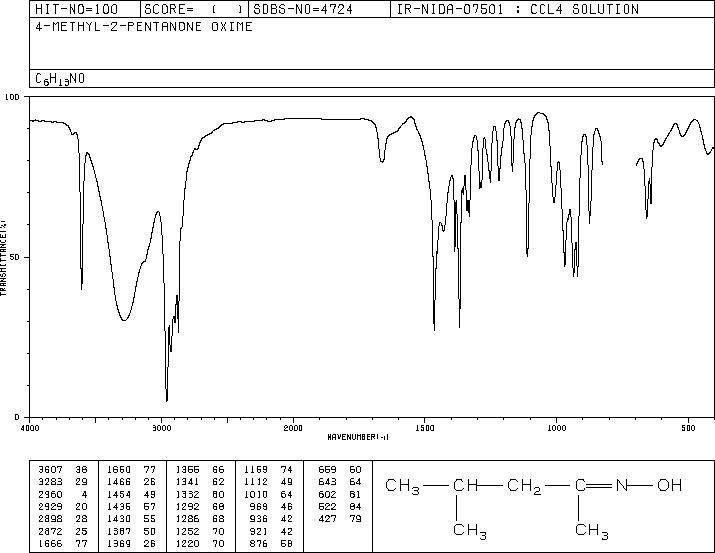Click the CH2 group in the structure

pos(524,486)
